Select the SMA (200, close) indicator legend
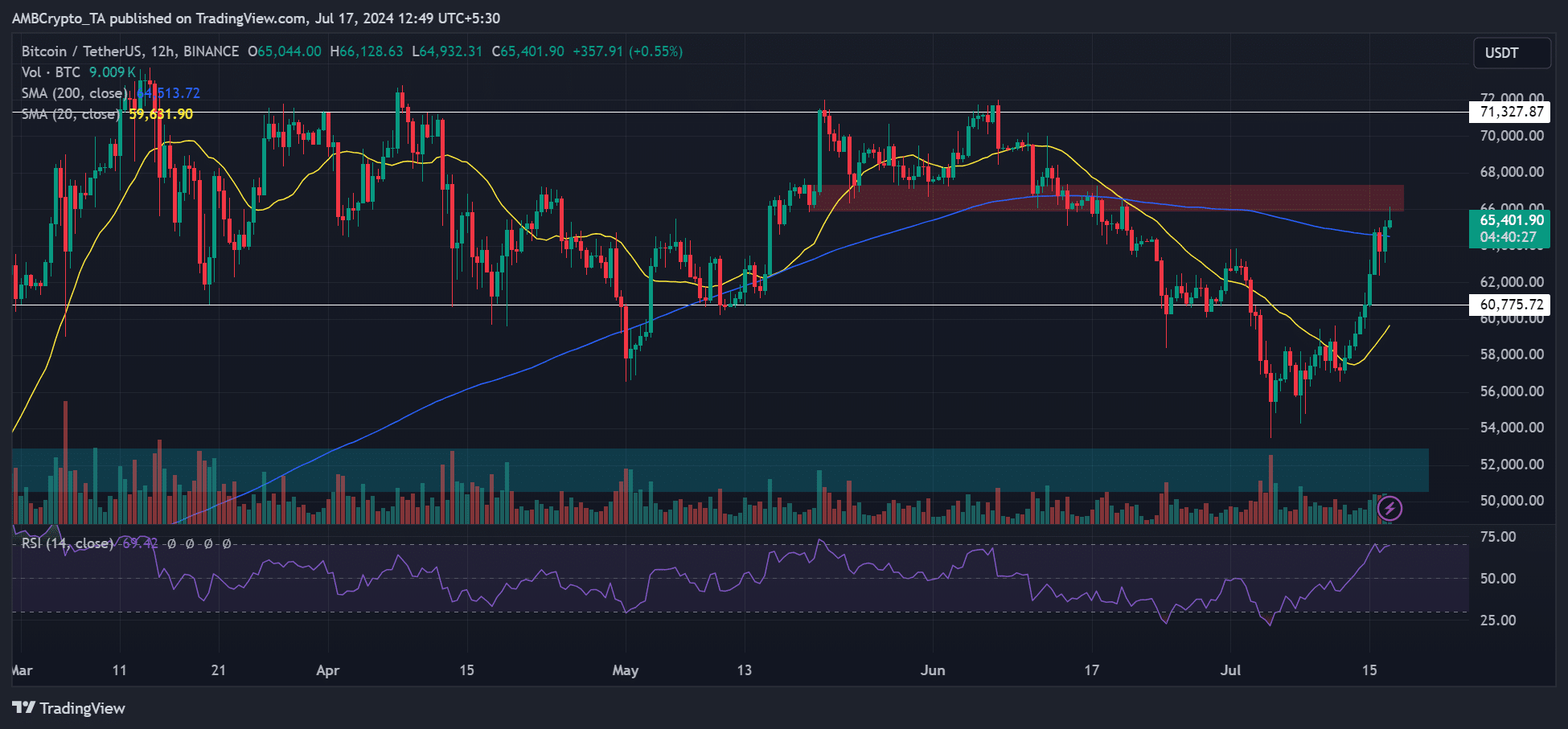Viewport: 1568px width, 729px height. tap(73, 93)
